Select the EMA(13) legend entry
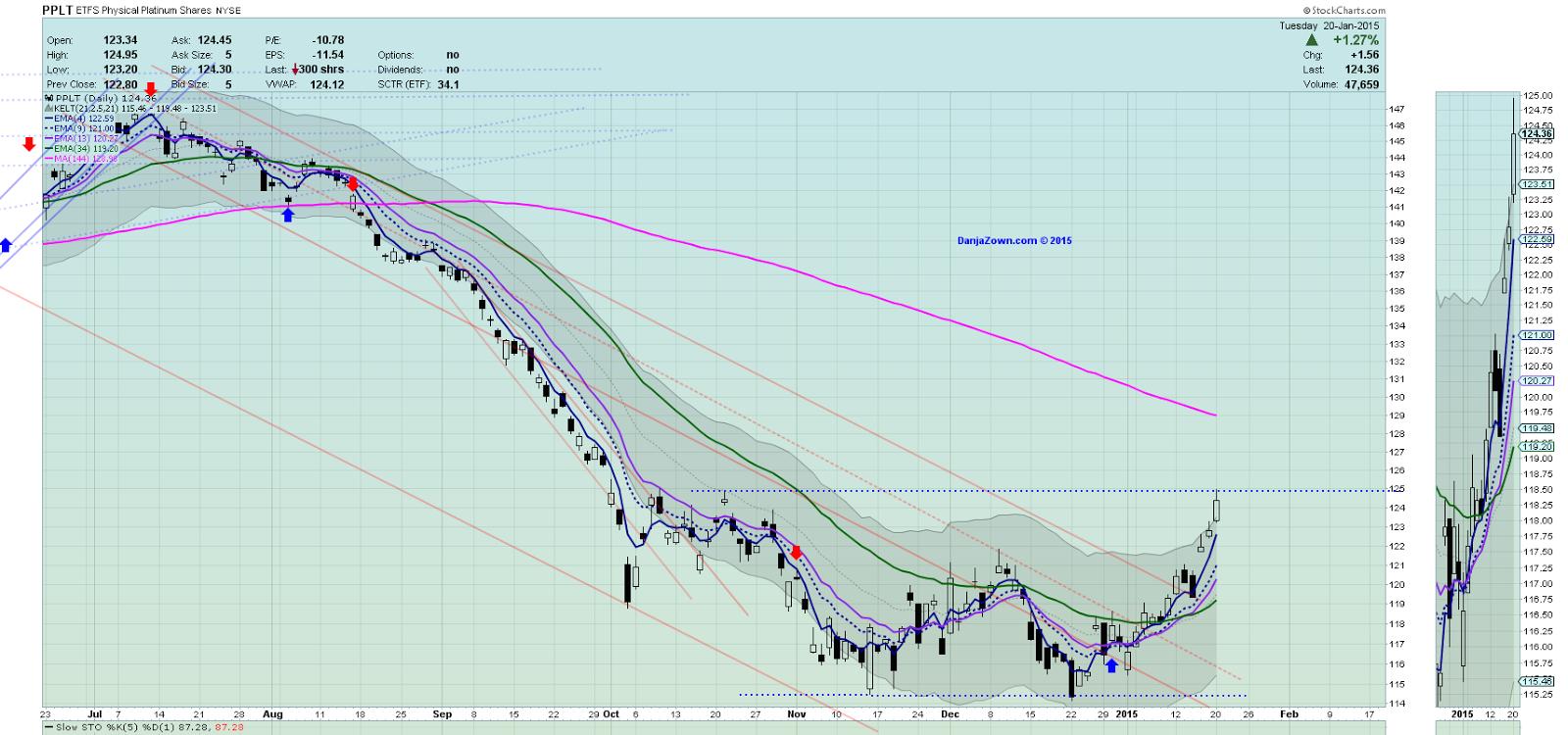Viewport: 1568px width, 735px height. 86,139
